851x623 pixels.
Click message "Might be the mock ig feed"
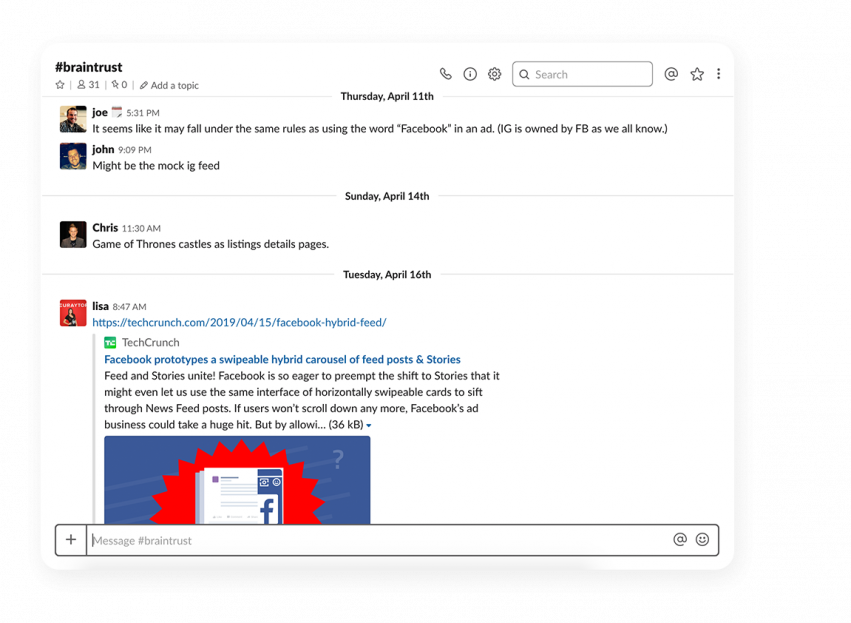[x=156, y=166]
